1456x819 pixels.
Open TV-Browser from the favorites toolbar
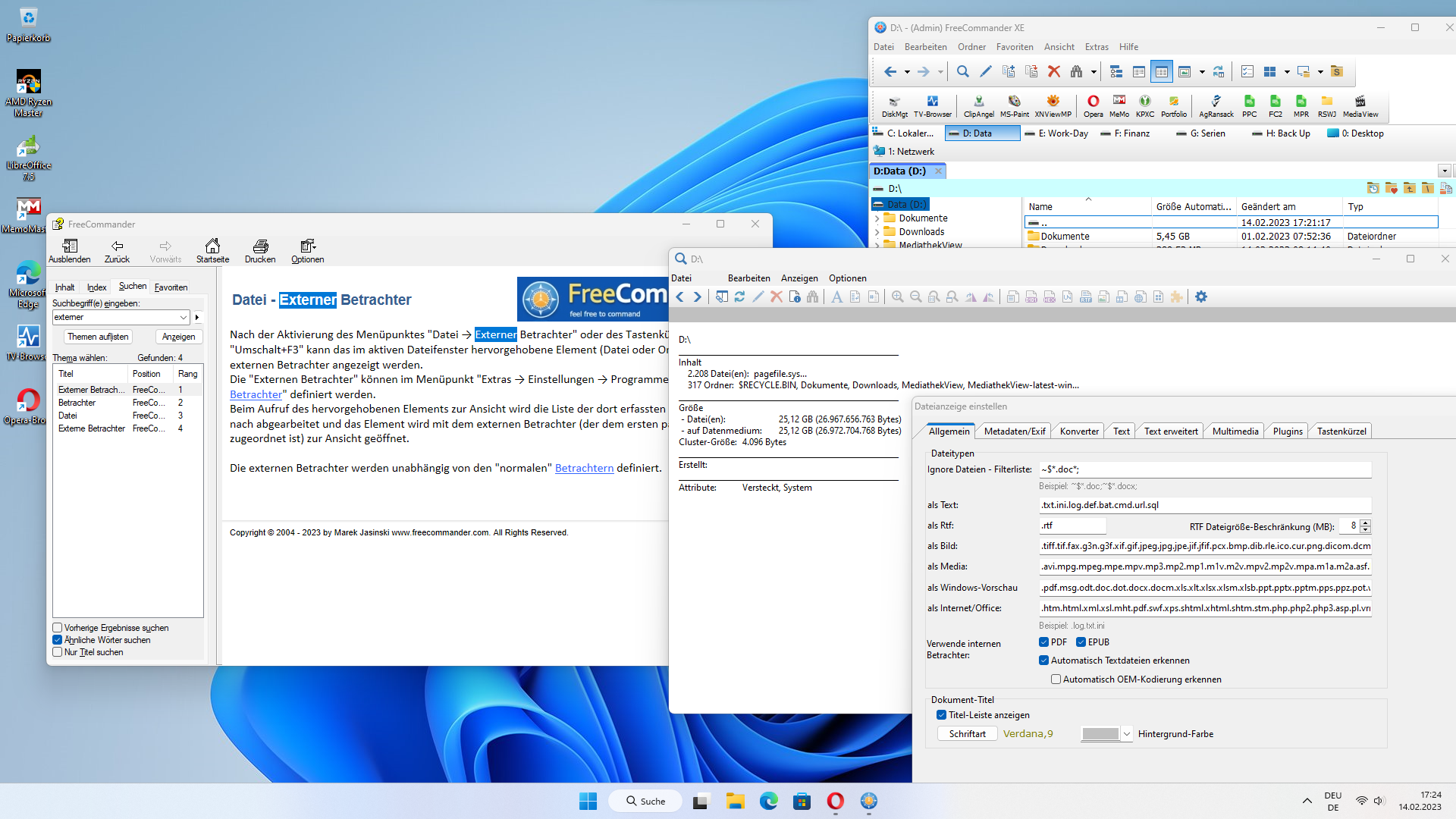(932, 105)
